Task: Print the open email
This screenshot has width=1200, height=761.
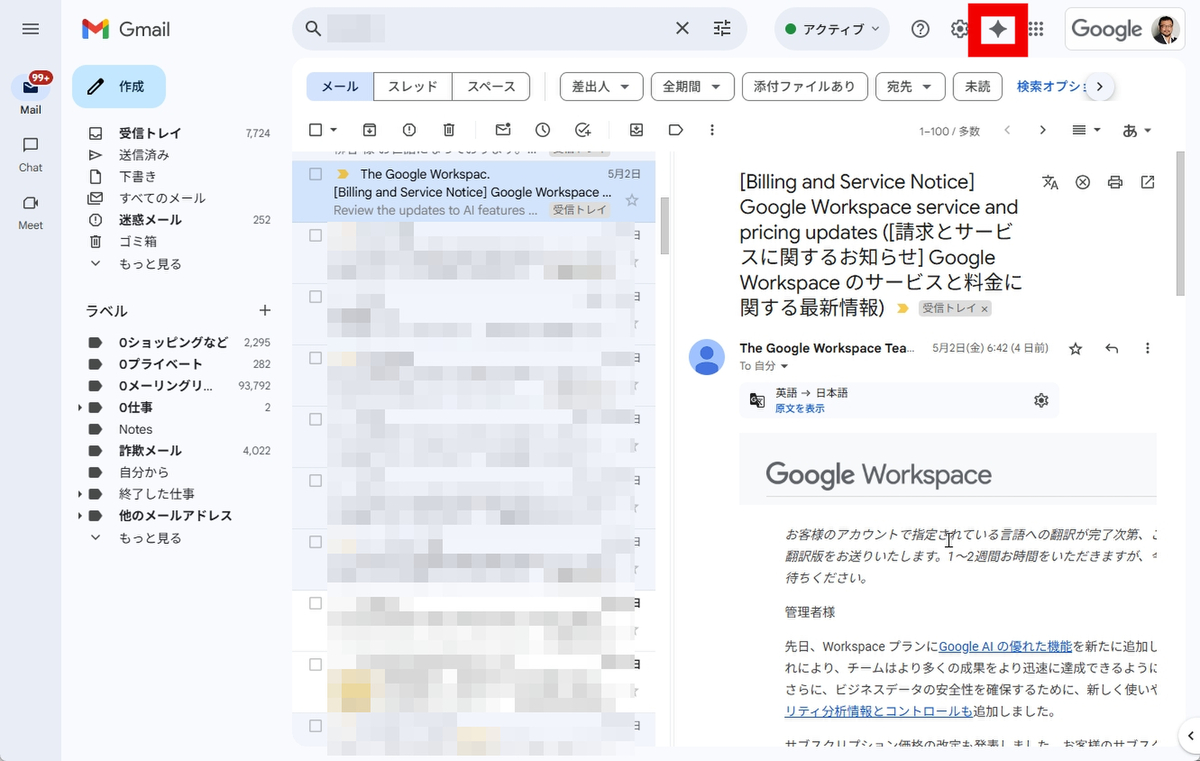Action: 1115,182
